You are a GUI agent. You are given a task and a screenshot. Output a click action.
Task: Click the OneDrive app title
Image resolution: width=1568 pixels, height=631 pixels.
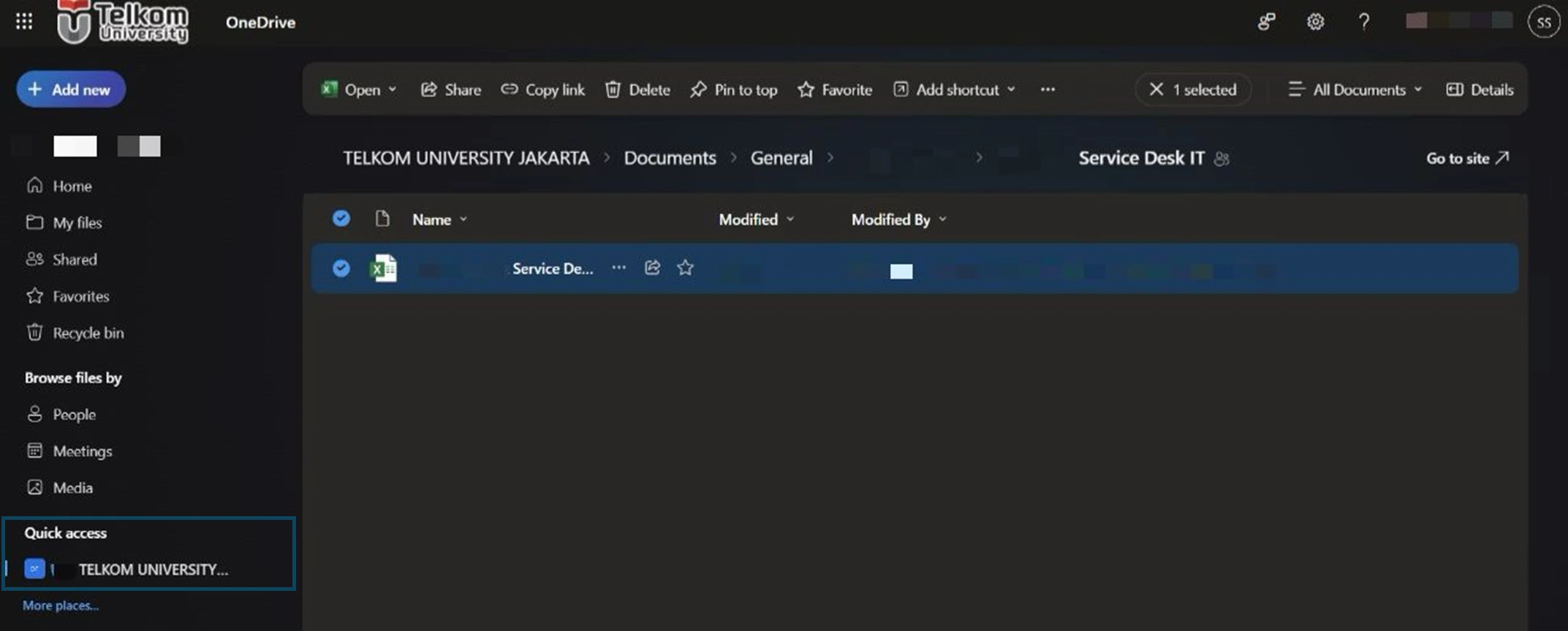[260, 22]
